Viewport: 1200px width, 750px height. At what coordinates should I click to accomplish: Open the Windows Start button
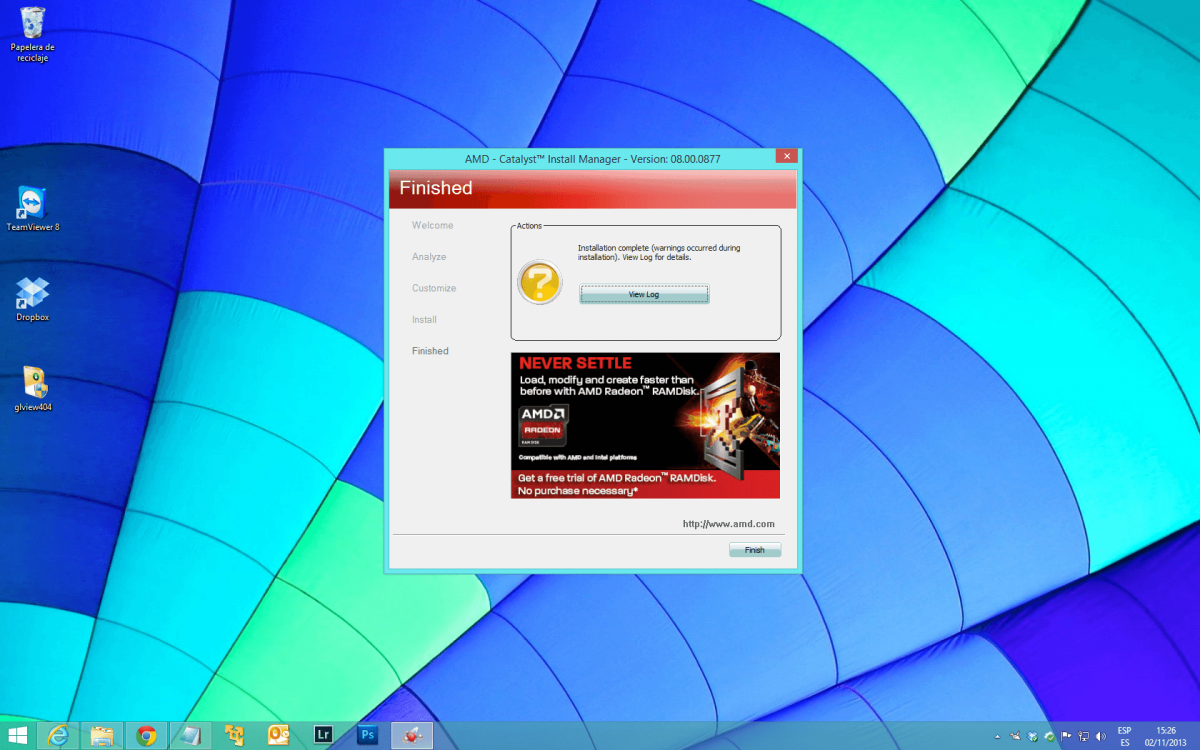coord(17,735)
